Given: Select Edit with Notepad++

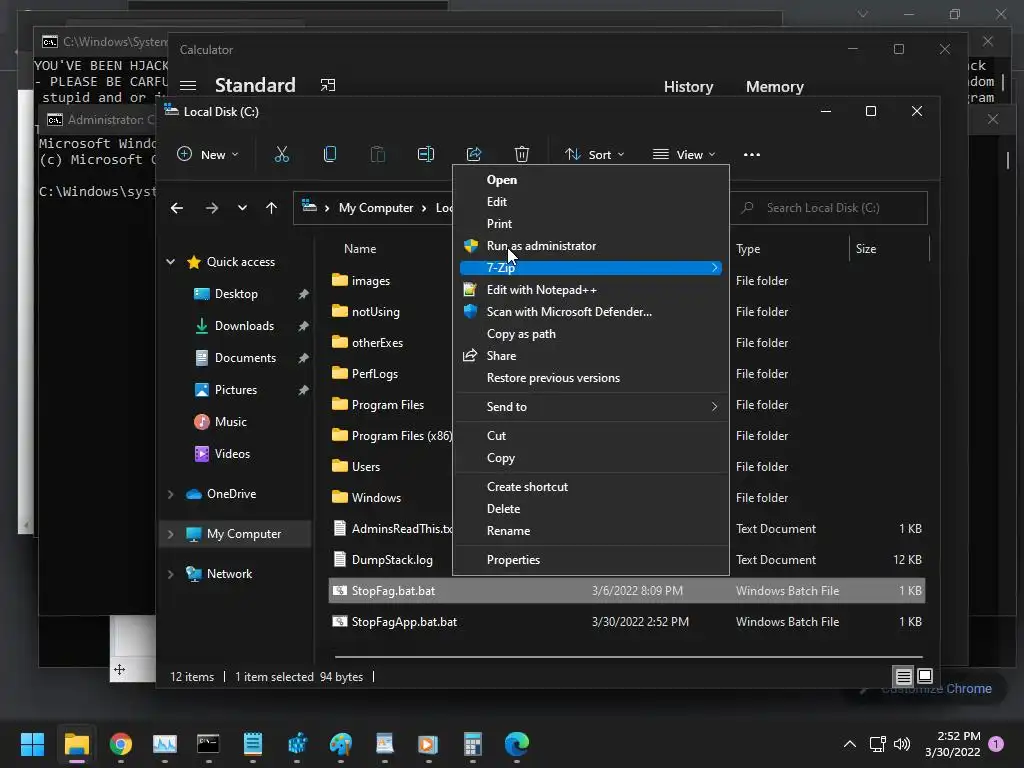Looking at the screenshot, I should tap(591, 290).
